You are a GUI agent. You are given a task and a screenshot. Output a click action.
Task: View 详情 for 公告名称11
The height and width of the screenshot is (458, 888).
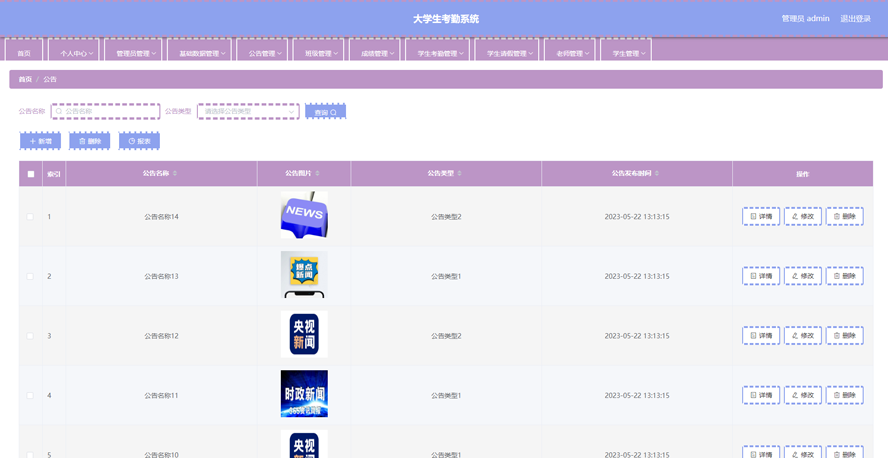pyautogui.click(x=761, y=395)
